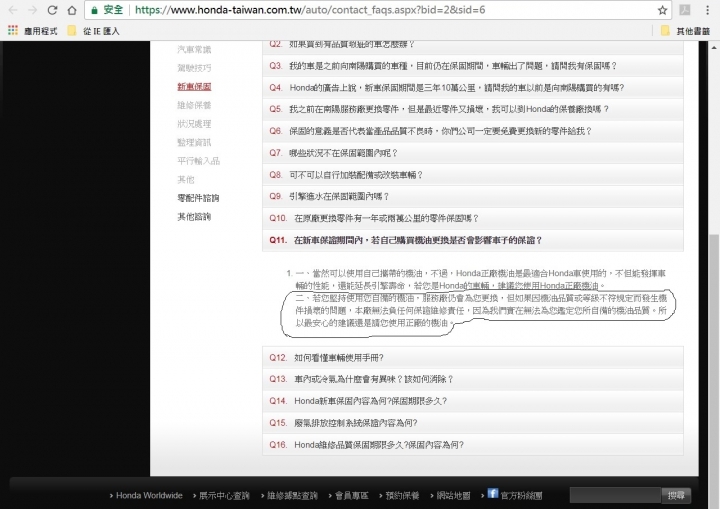Select 維修保養 in the sidebar
Screen dimensions: 720x509
194,105
